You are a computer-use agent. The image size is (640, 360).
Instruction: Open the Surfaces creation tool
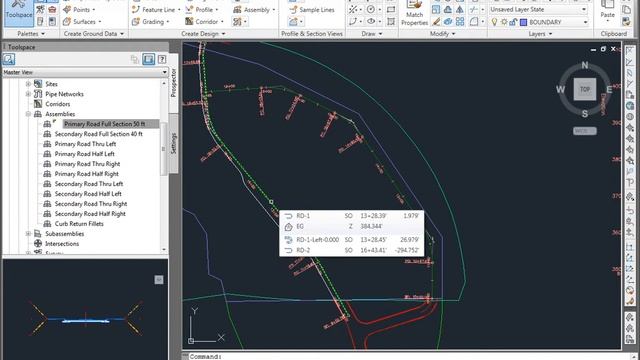[82, 22]
